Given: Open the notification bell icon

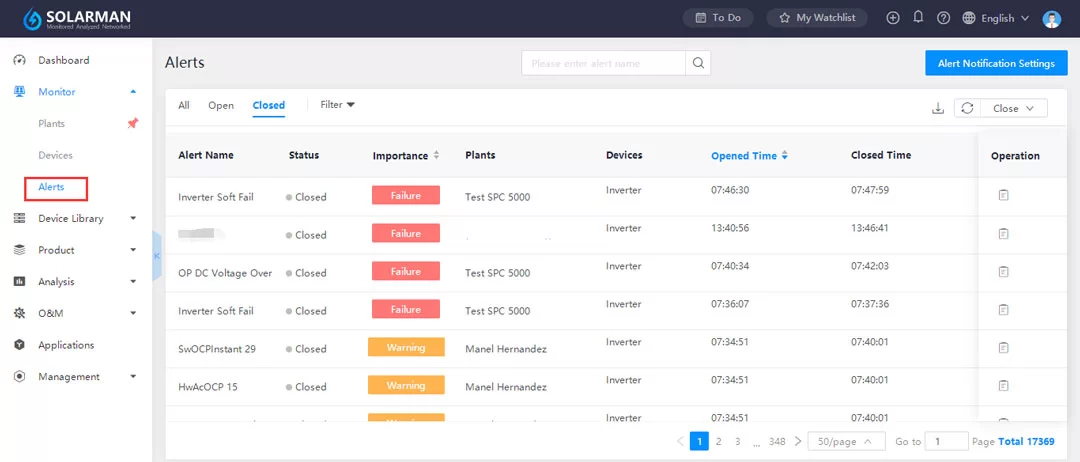Looking at the screenshot, I should click(918, 17).
